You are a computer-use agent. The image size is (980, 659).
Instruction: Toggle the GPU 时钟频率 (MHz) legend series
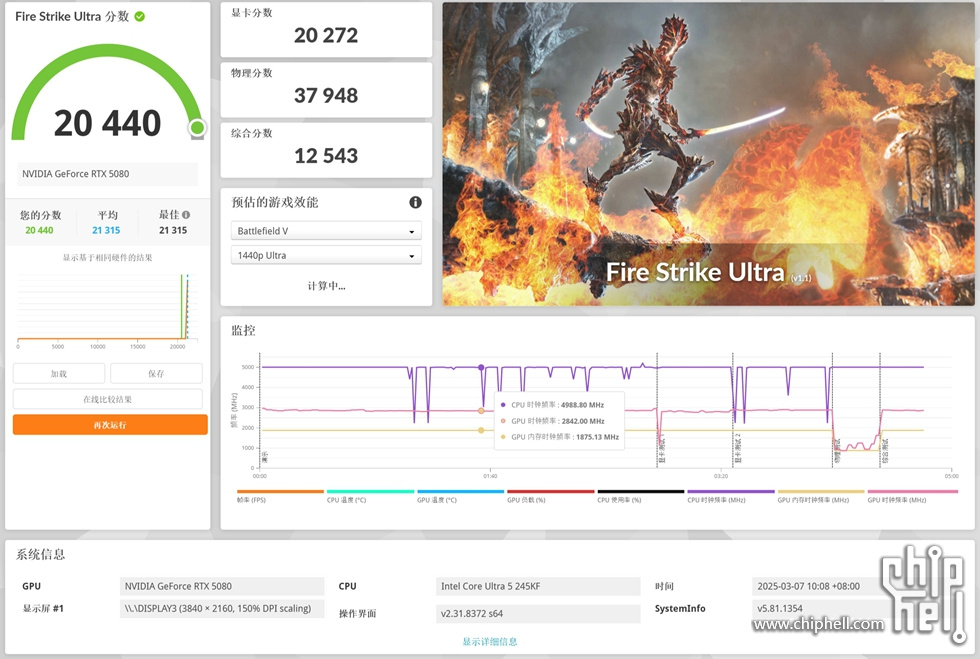pos(912,496)
